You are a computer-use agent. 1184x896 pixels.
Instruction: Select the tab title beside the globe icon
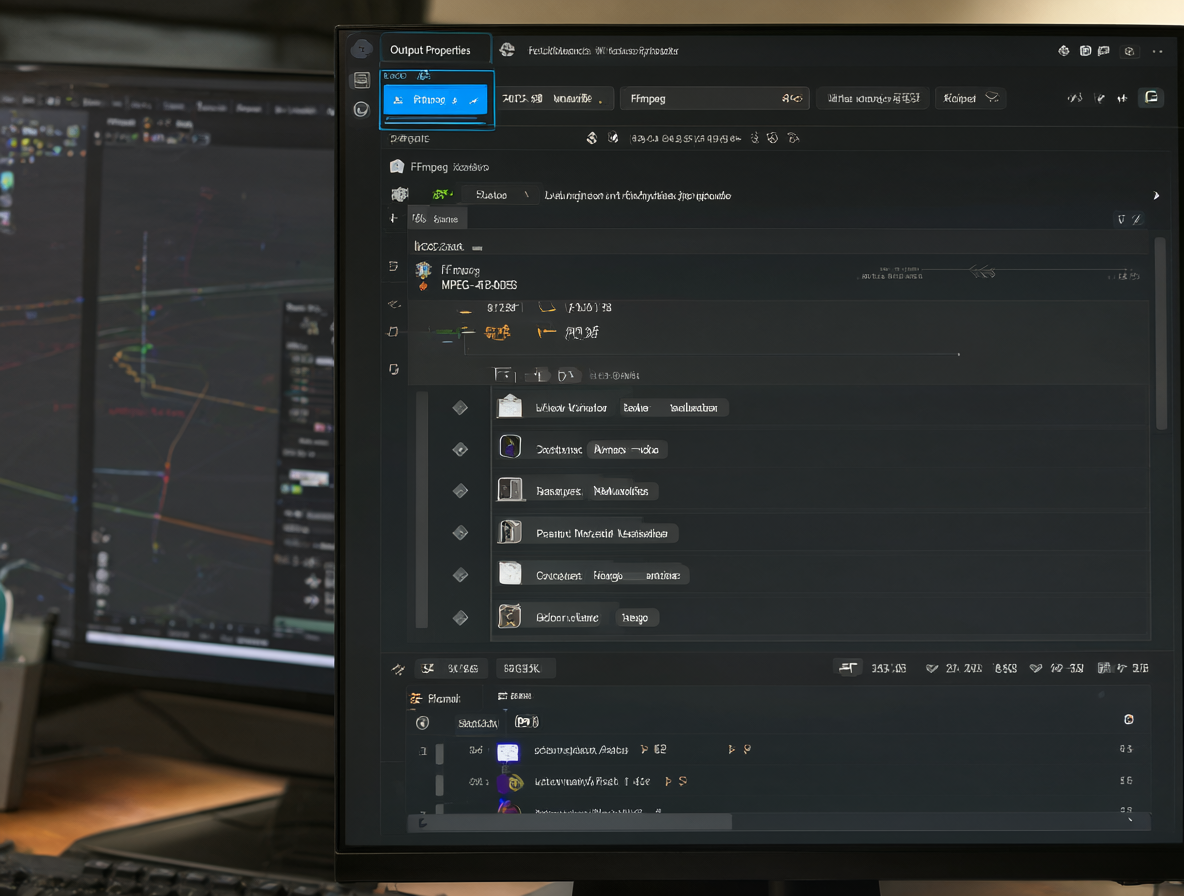(603, 51)
